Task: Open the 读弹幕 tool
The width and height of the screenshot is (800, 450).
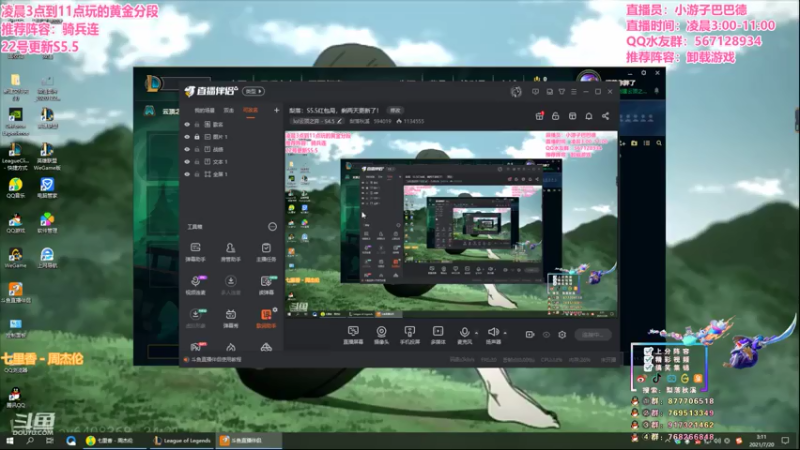Action: 266,285
